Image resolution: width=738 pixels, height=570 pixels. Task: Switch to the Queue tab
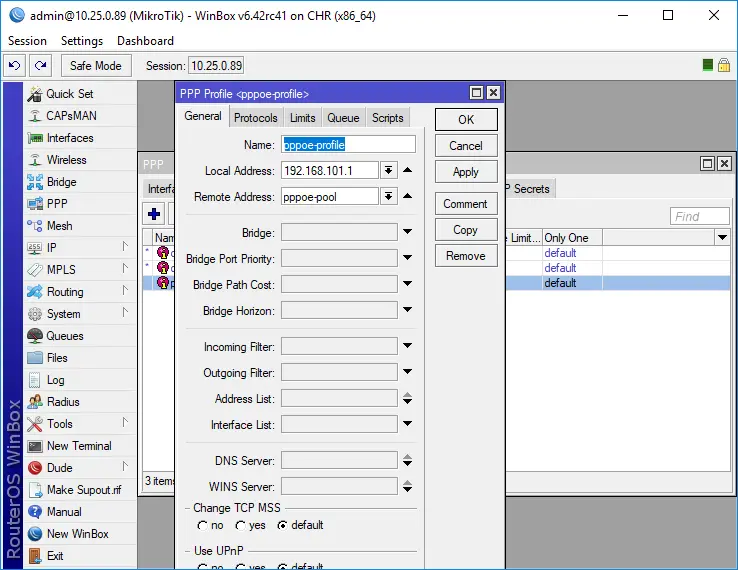pos(343,118)
